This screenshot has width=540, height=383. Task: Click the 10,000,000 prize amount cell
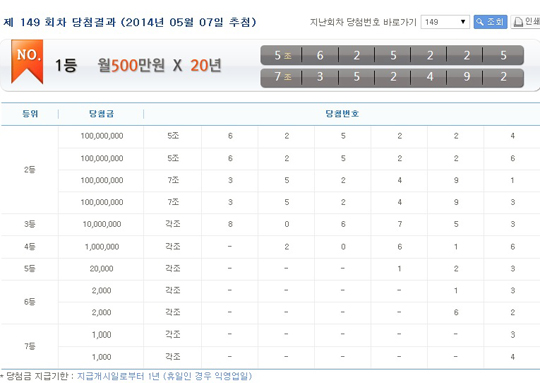101,224
